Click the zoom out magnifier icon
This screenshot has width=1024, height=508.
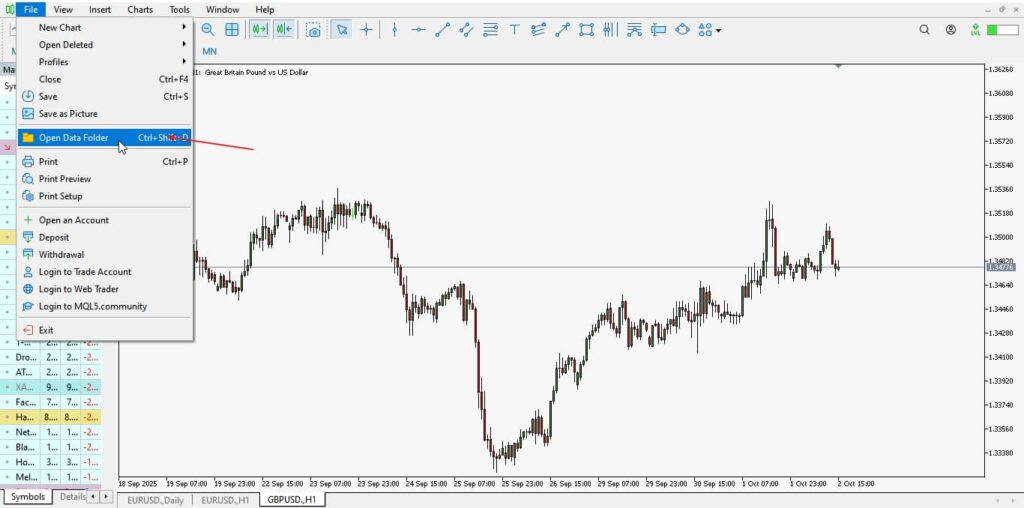pos(208,30)
